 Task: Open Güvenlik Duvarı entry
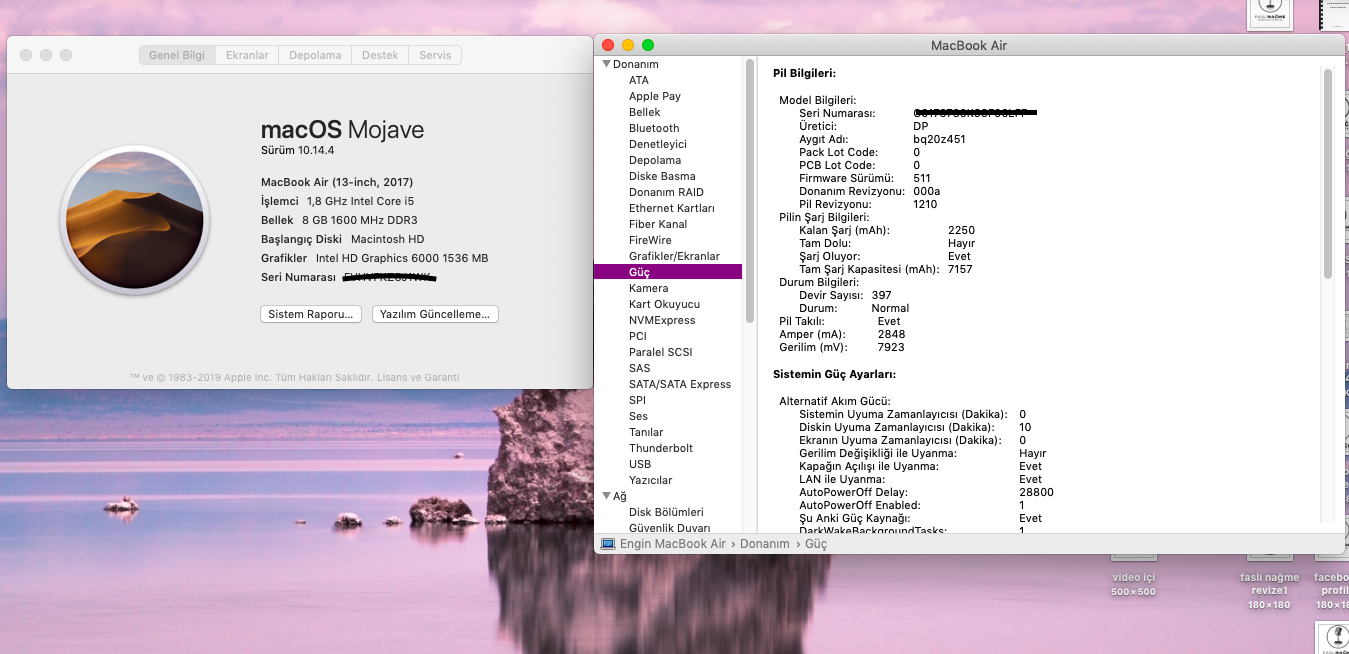(x=669, y=528)
